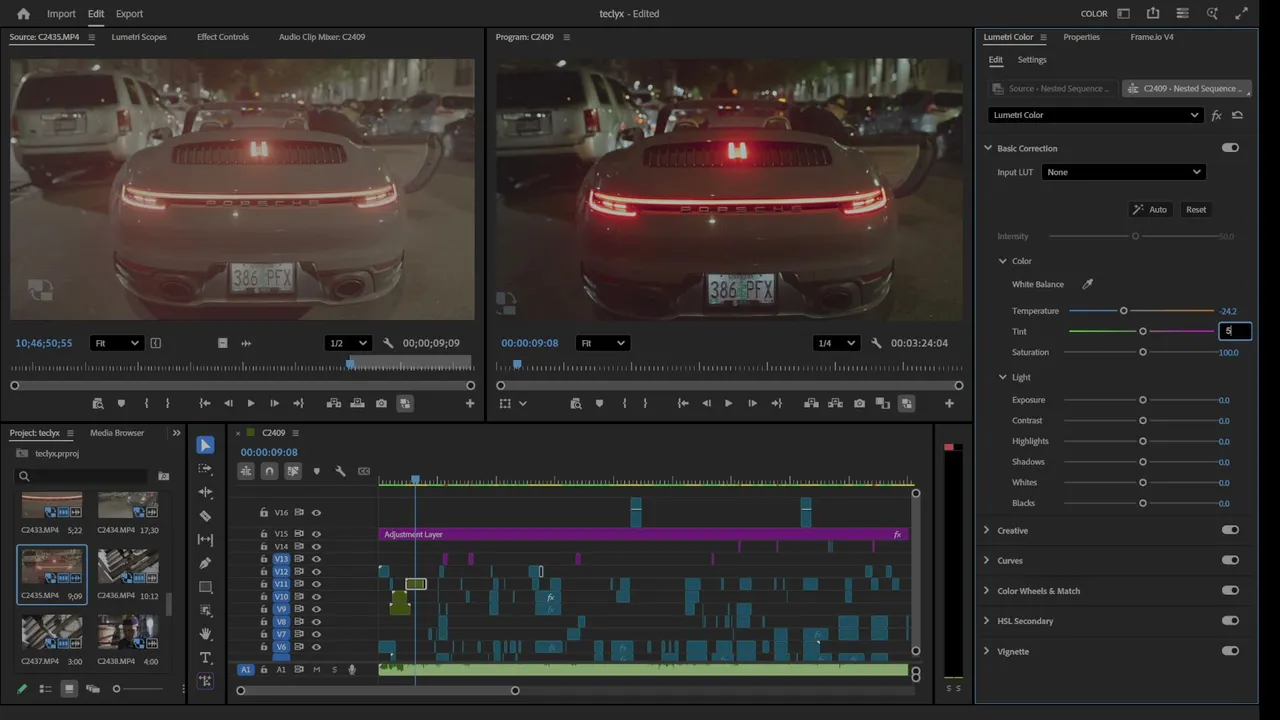Open Program monitor 1/4 resolution dropdown

coord(837,343)
